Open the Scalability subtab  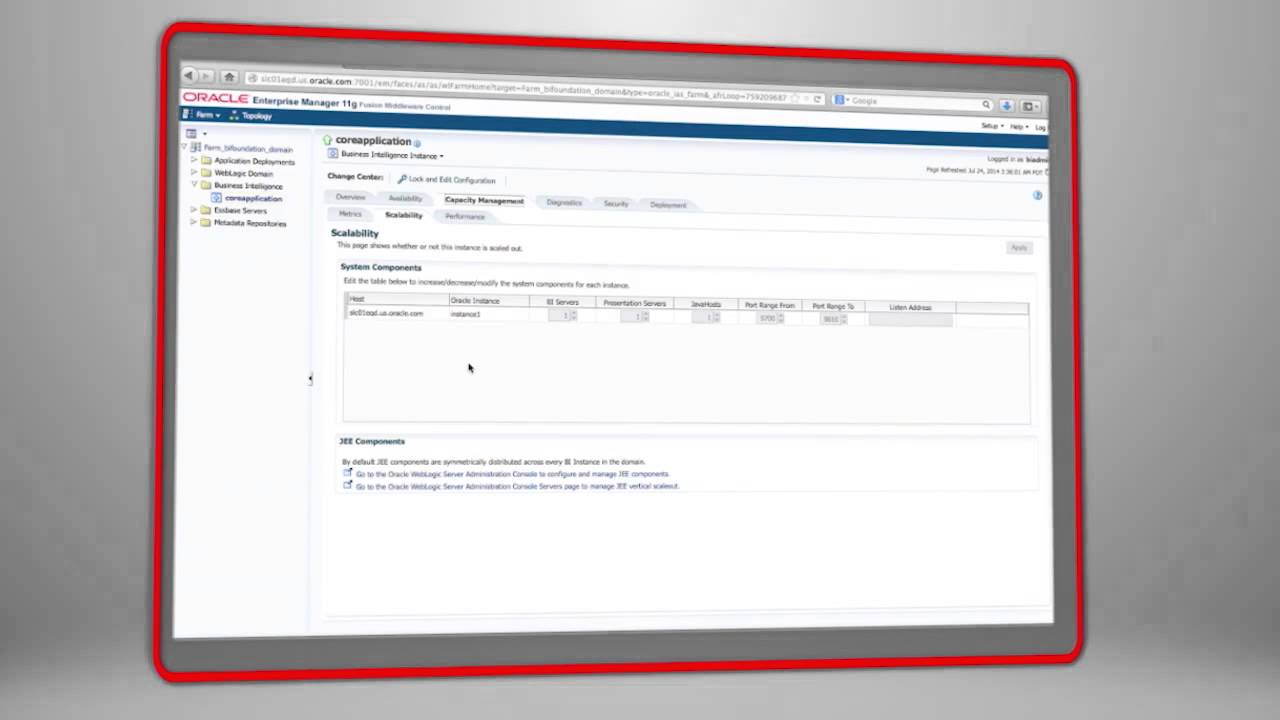404,215
